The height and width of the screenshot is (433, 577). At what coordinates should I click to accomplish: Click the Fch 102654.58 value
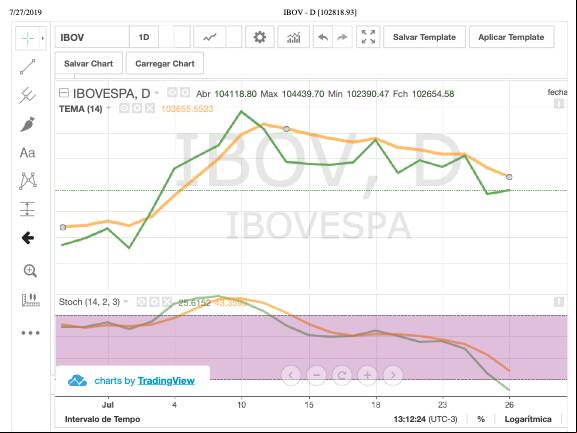433,94
